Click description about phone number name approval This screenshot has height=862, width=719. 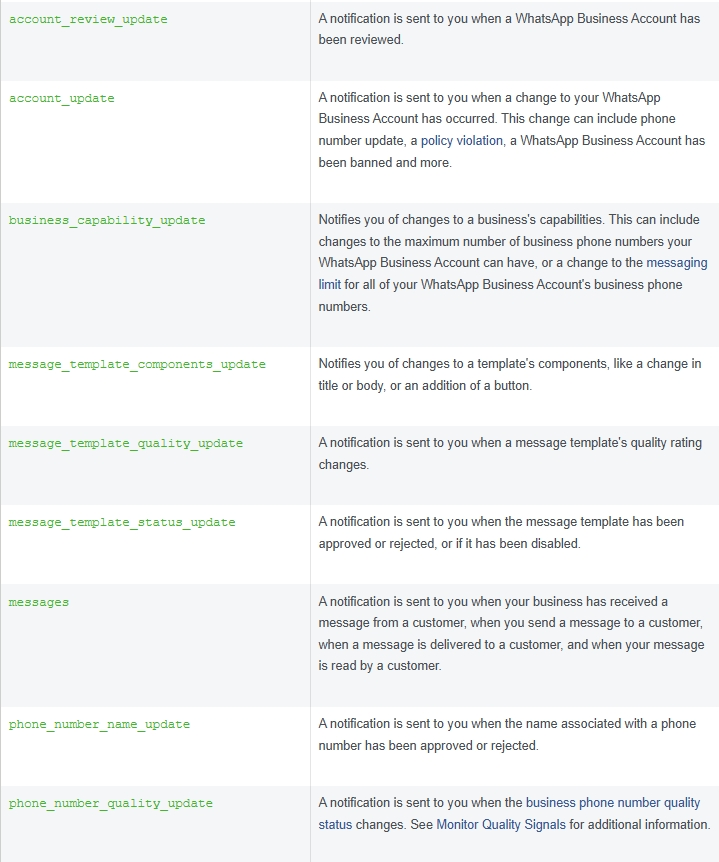[x=507, y=734]
